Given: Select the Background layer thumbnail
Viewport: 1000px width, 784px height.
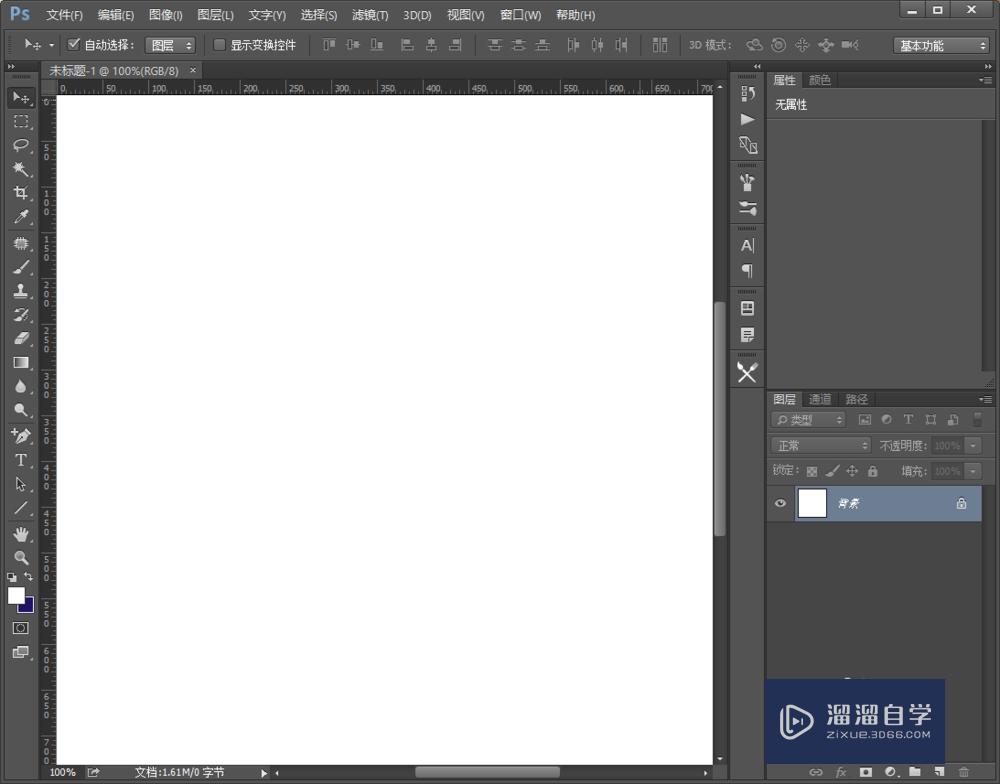Looking at the screenshot, I should click(812, 503).
